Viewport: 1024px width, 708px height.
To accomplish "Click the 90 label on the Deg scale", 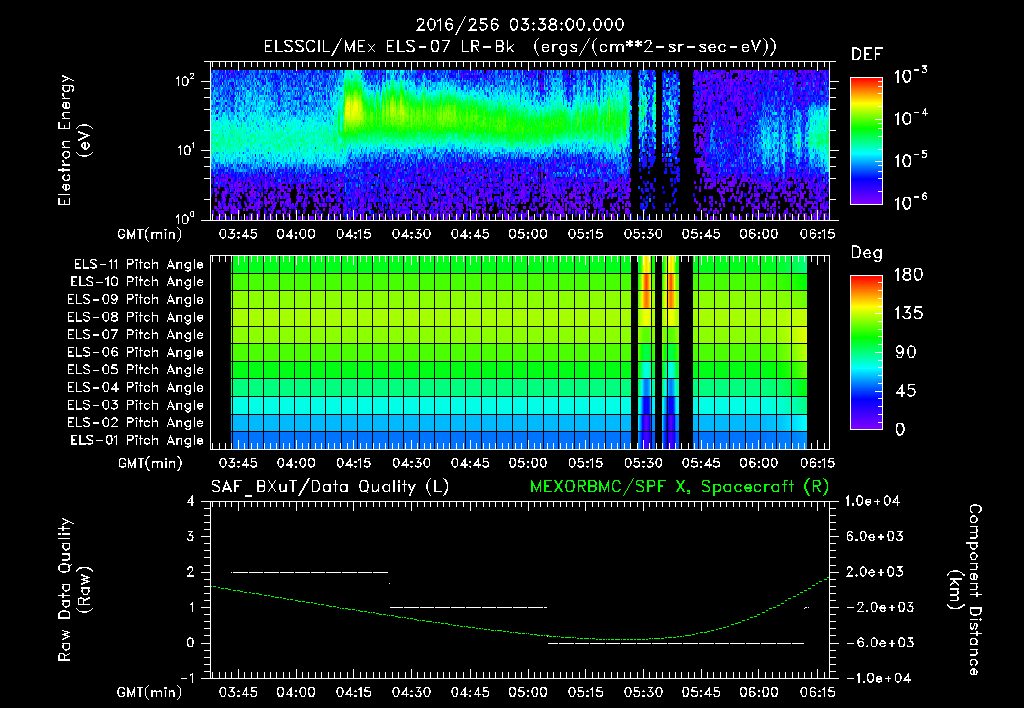I will [x=906, y=353].
